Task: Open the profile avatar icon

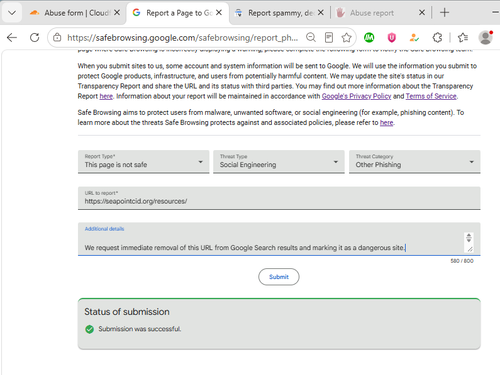Action: click(x=486, y=37)
